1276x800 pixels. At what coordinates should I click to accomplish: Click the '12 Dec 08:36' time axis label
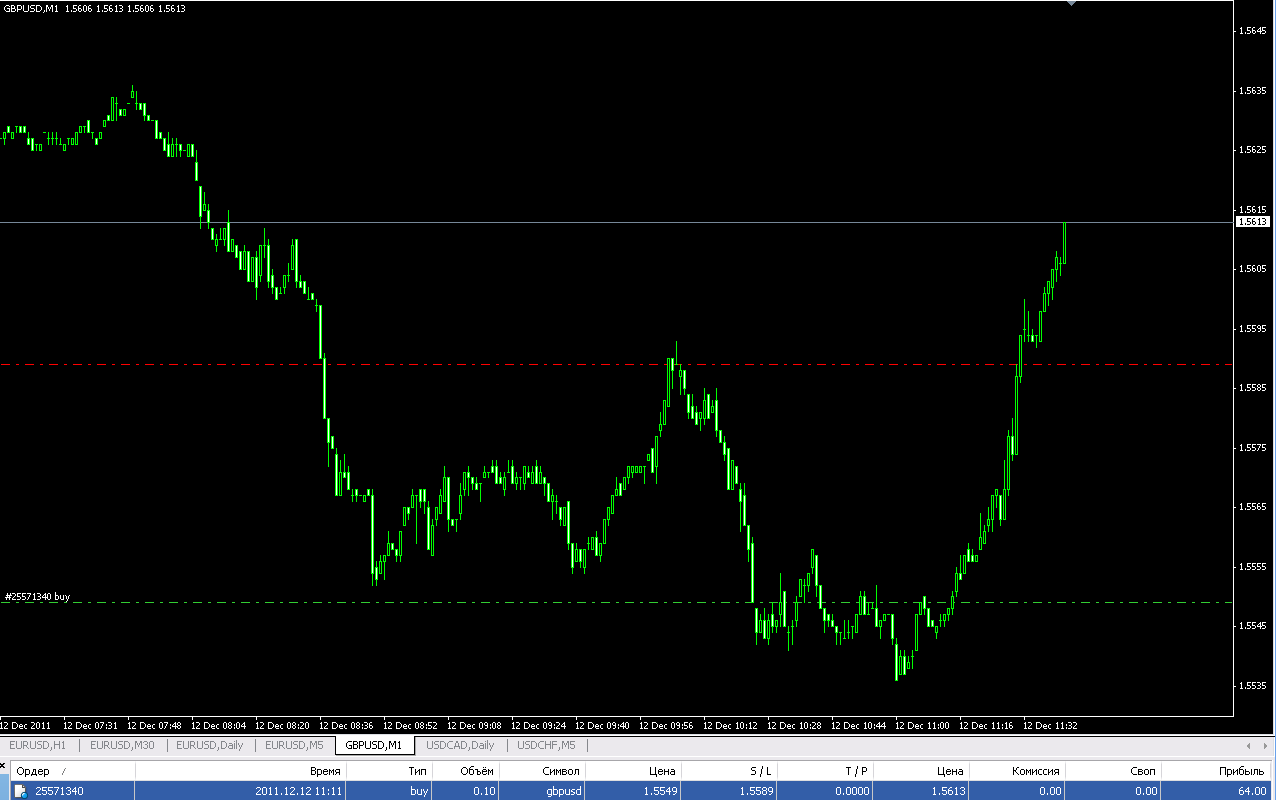(x=347, y=725)
